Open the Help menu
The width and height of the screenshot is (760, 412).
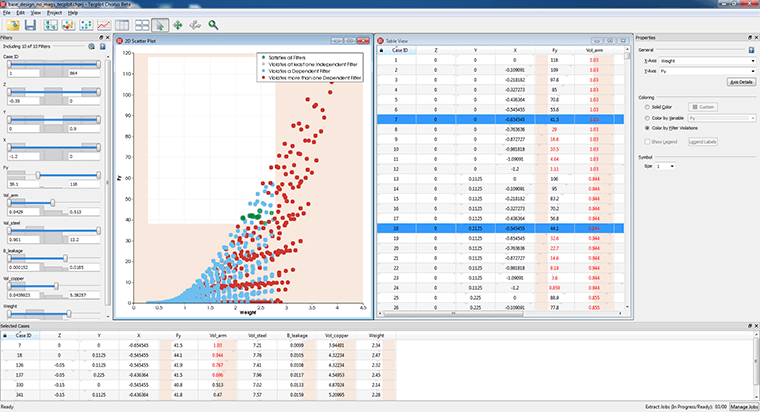tap(72, 13)
